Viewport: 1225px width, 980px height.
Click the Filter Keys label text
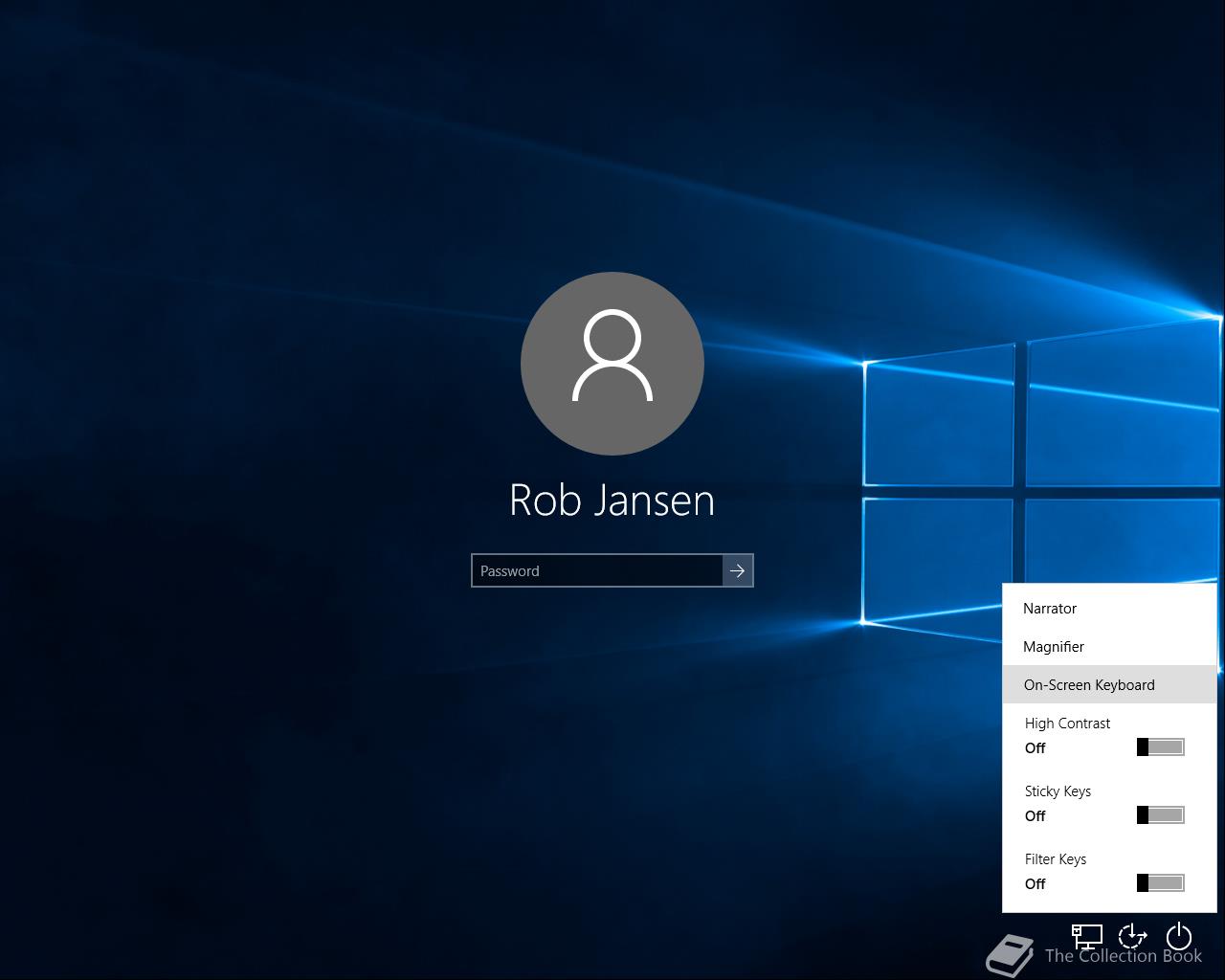click(x=1056, y=859)
